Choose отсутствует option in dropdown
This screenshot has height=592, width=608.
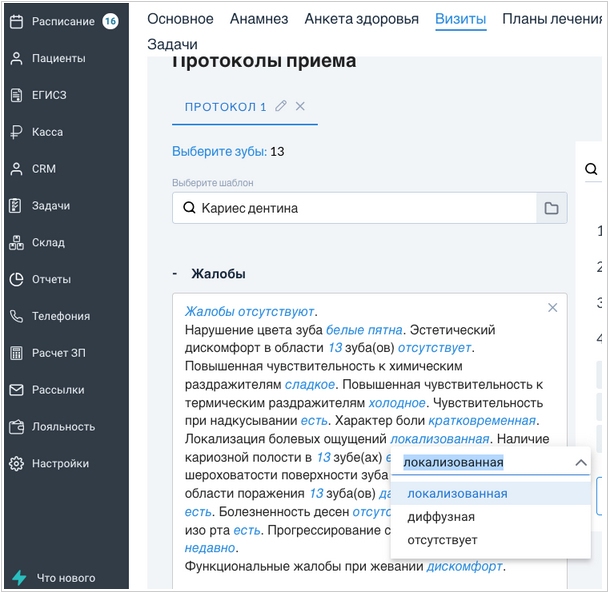442,540
